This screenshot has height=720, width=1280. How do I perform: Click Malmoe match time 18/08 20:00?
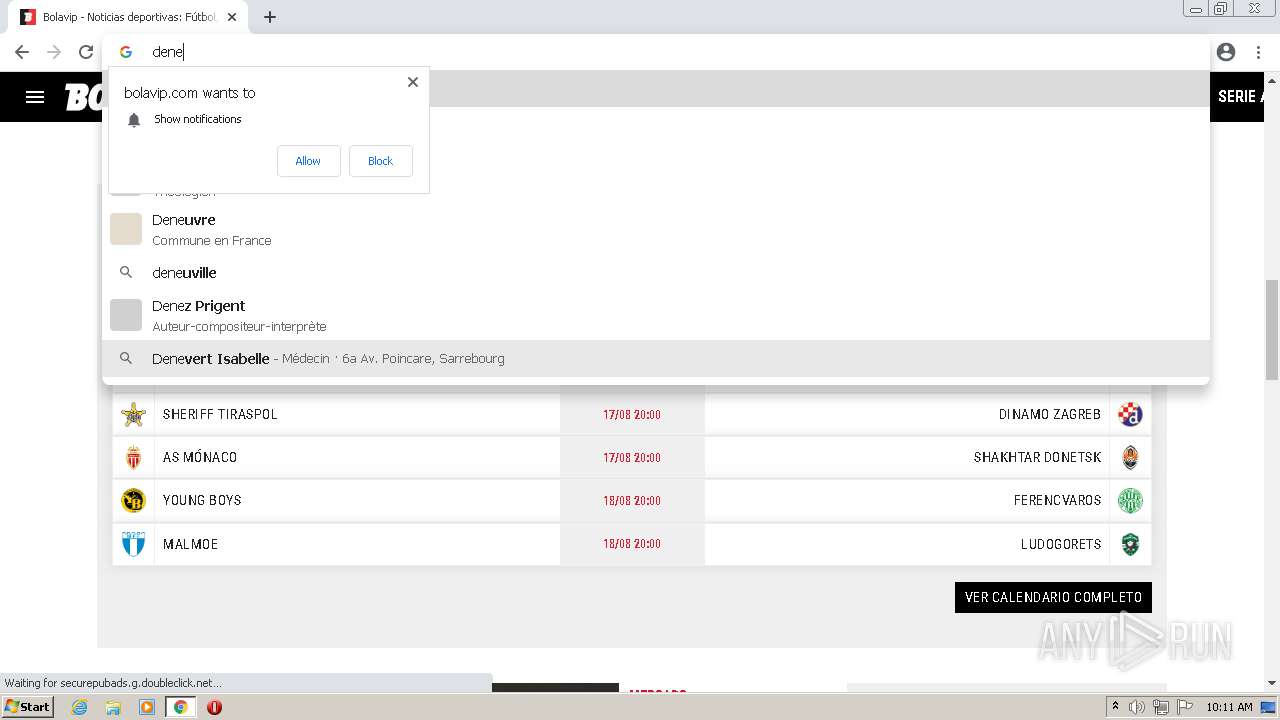pos(632,544)
